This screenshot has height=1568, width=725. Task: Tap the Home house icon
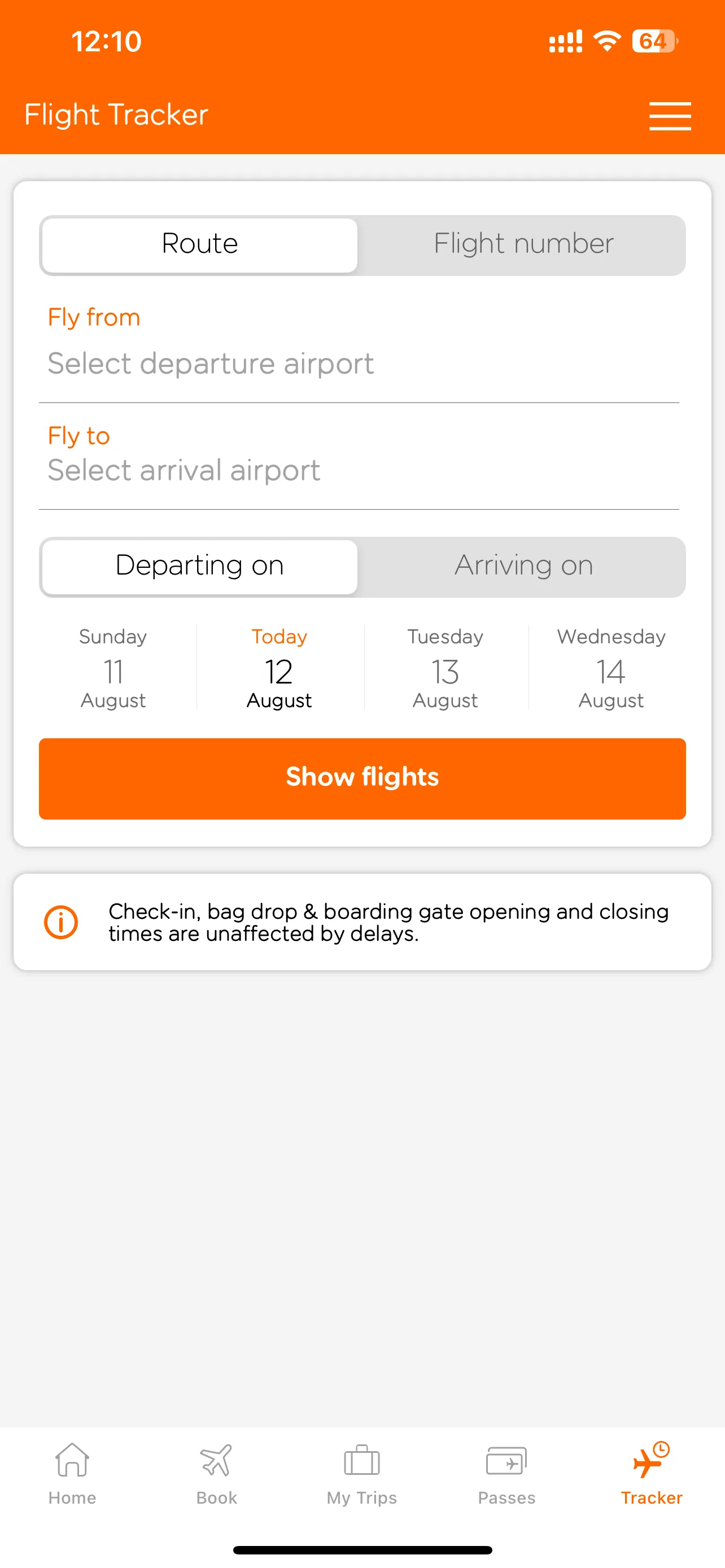pyautogui.click(x=72, y=1461)
